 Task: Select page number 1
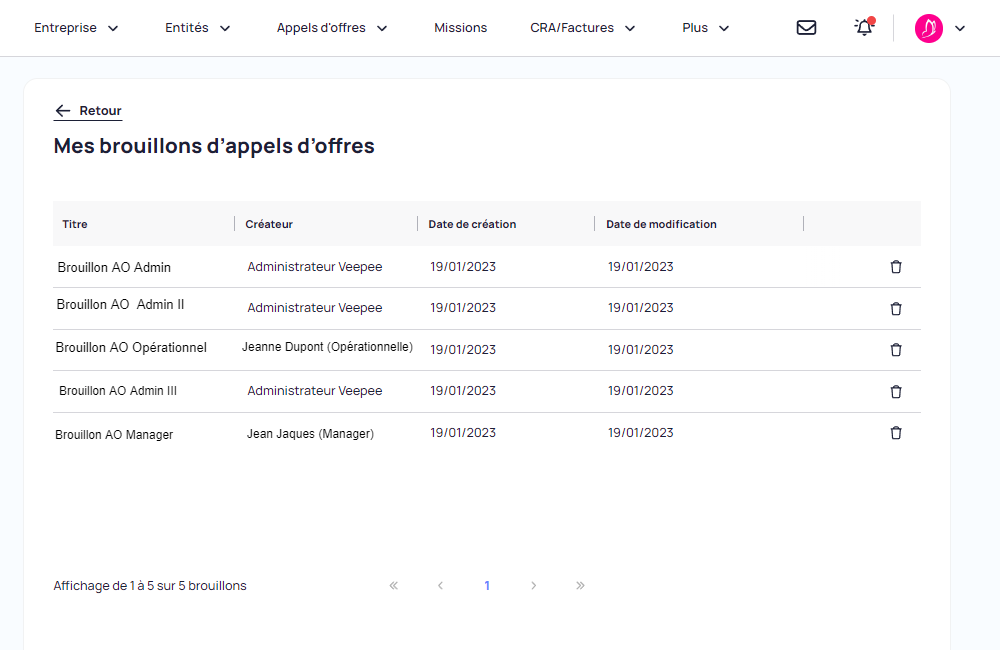point(487,586)
